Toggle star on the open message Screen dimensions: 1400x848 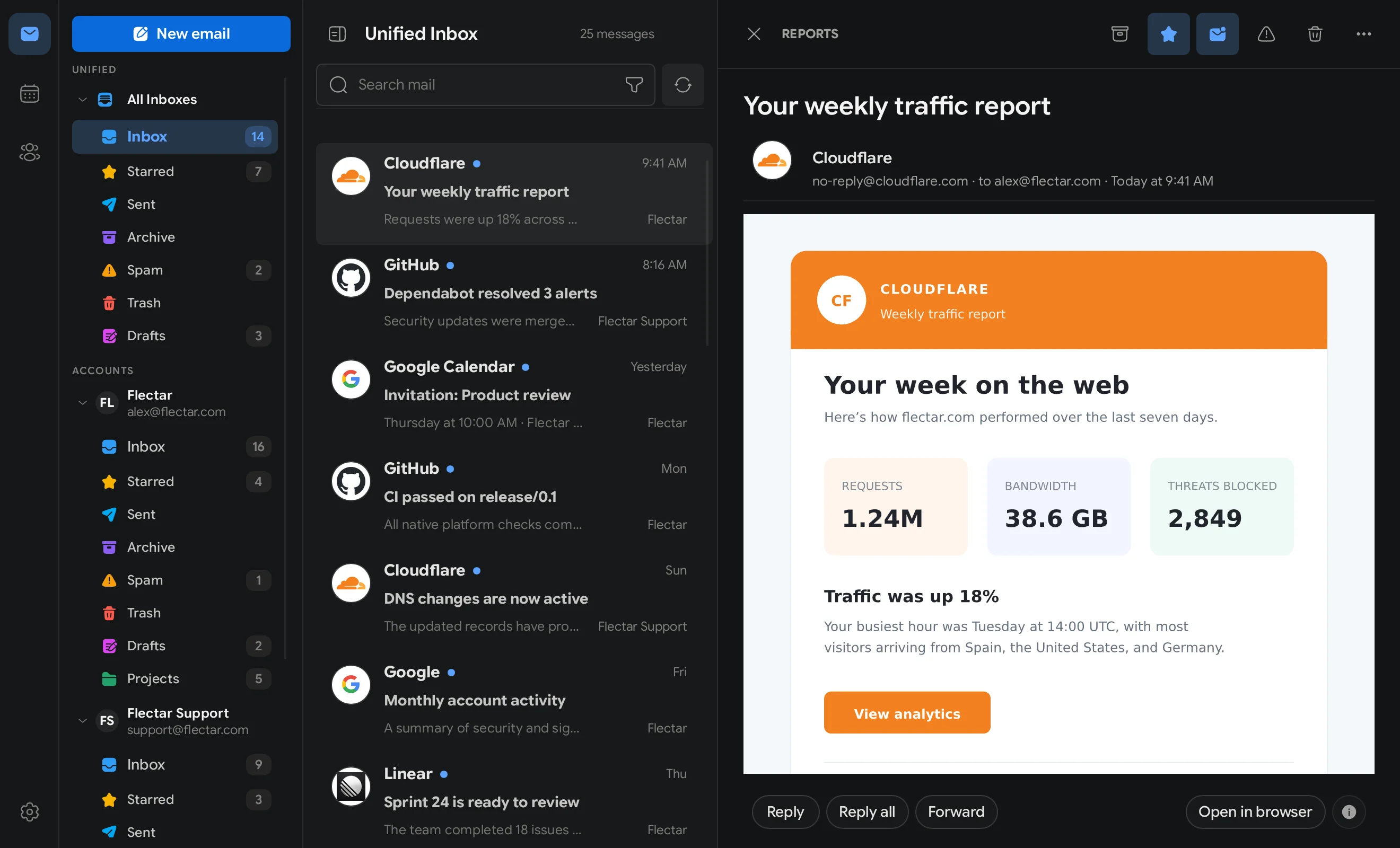(x=1168, y=34)
